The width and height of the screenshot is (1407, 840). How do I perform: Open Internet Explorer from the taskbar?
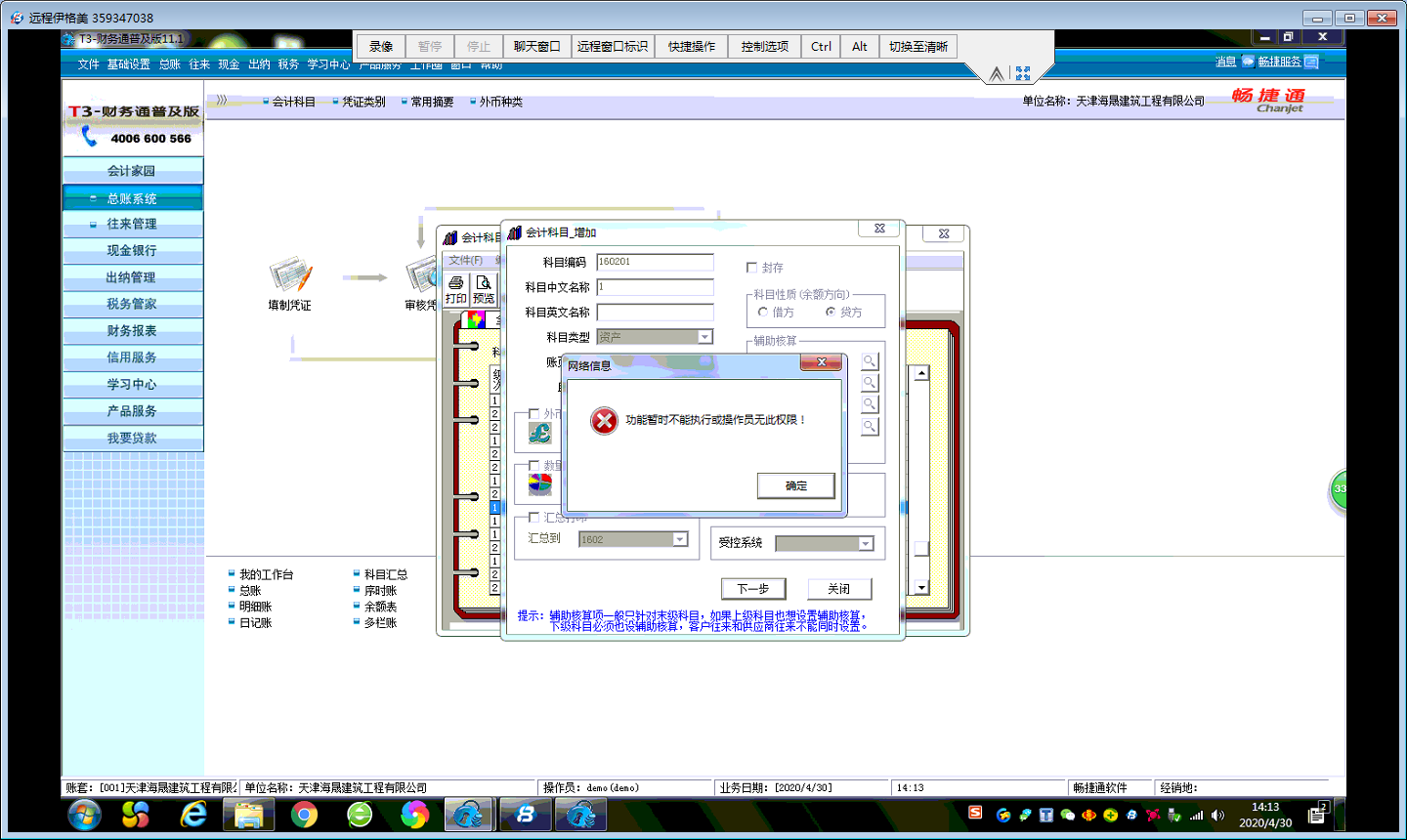193,814
